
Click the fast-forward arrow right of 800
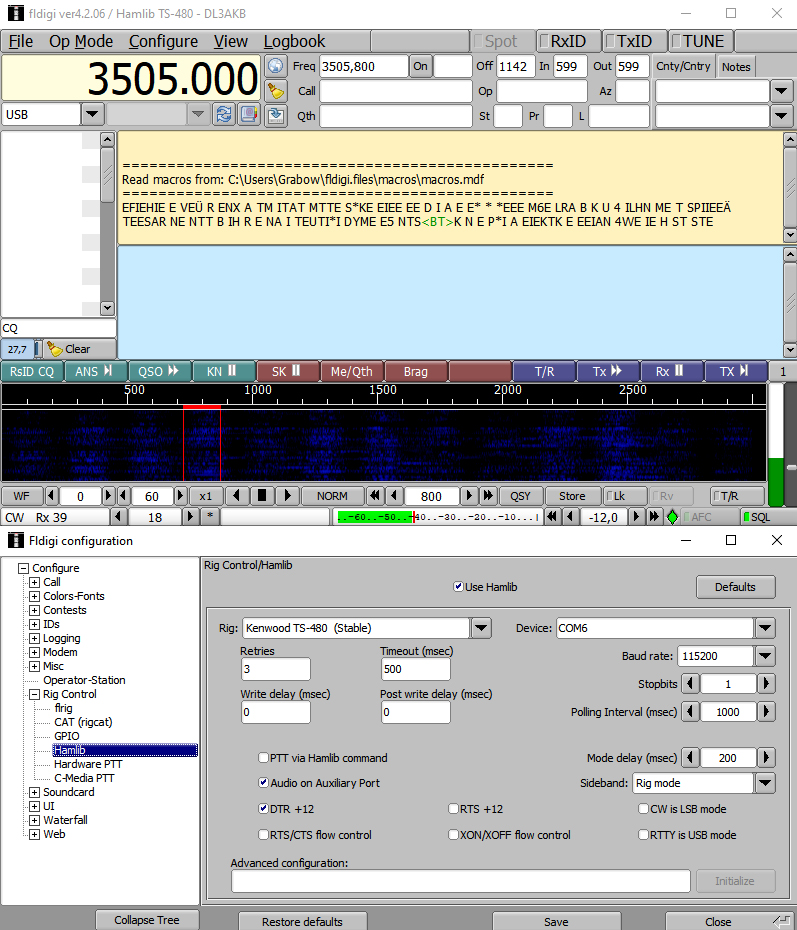pos(488,495)
